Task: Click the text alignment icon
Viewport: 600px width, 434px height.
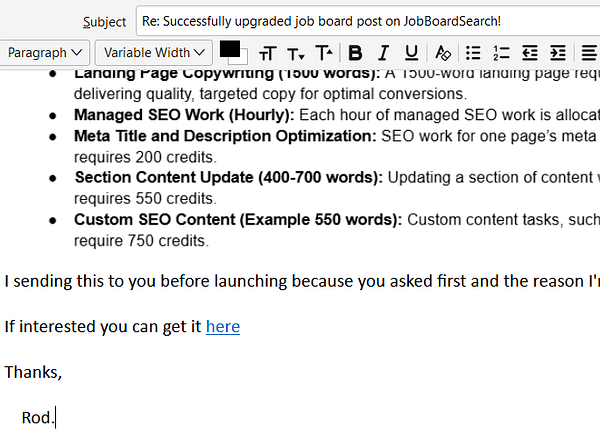Action: [588, 53]
